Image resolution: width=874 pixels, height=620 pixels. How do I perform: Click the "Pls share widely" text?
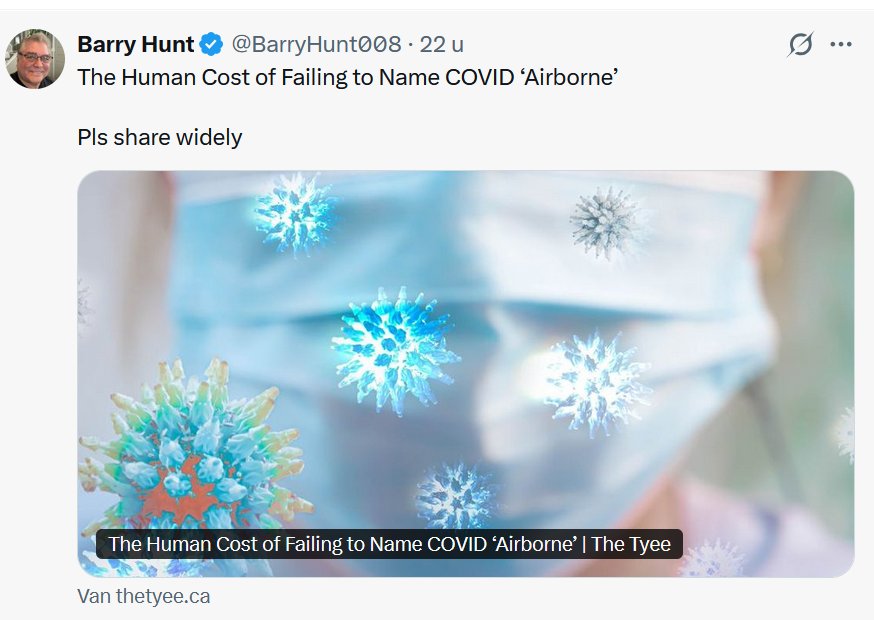(x=160, y=137)
